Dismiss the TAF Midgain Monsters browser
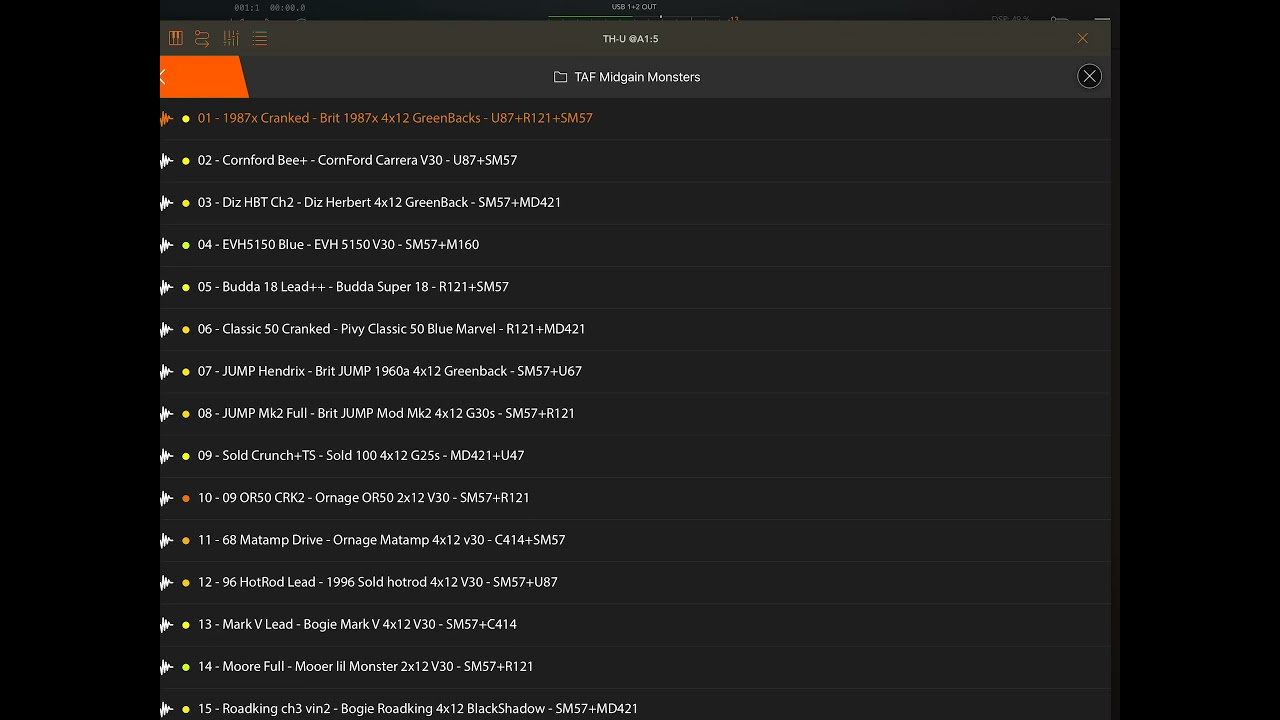Screen dimensions: 1280x720 (1089, 76)
